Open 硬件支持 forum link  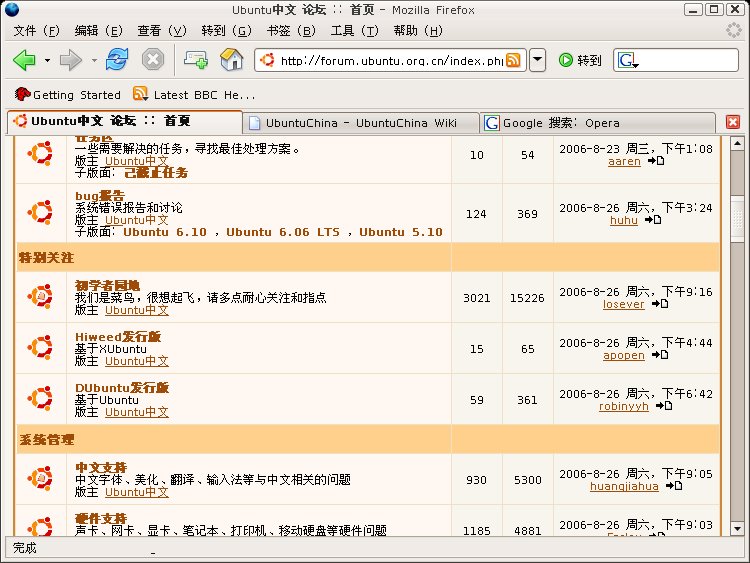pyautogui.click(x=101, y=519)
